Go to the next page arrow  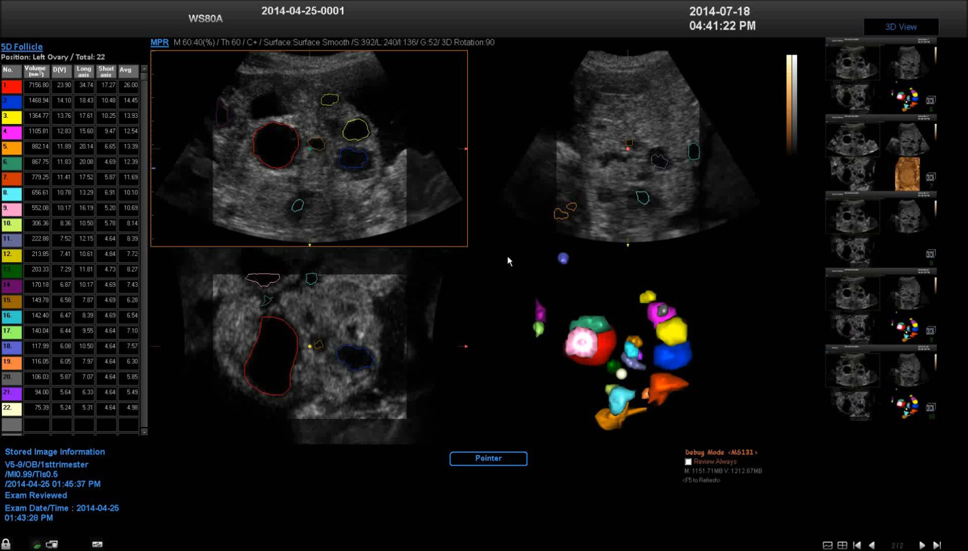click(922, 545)
